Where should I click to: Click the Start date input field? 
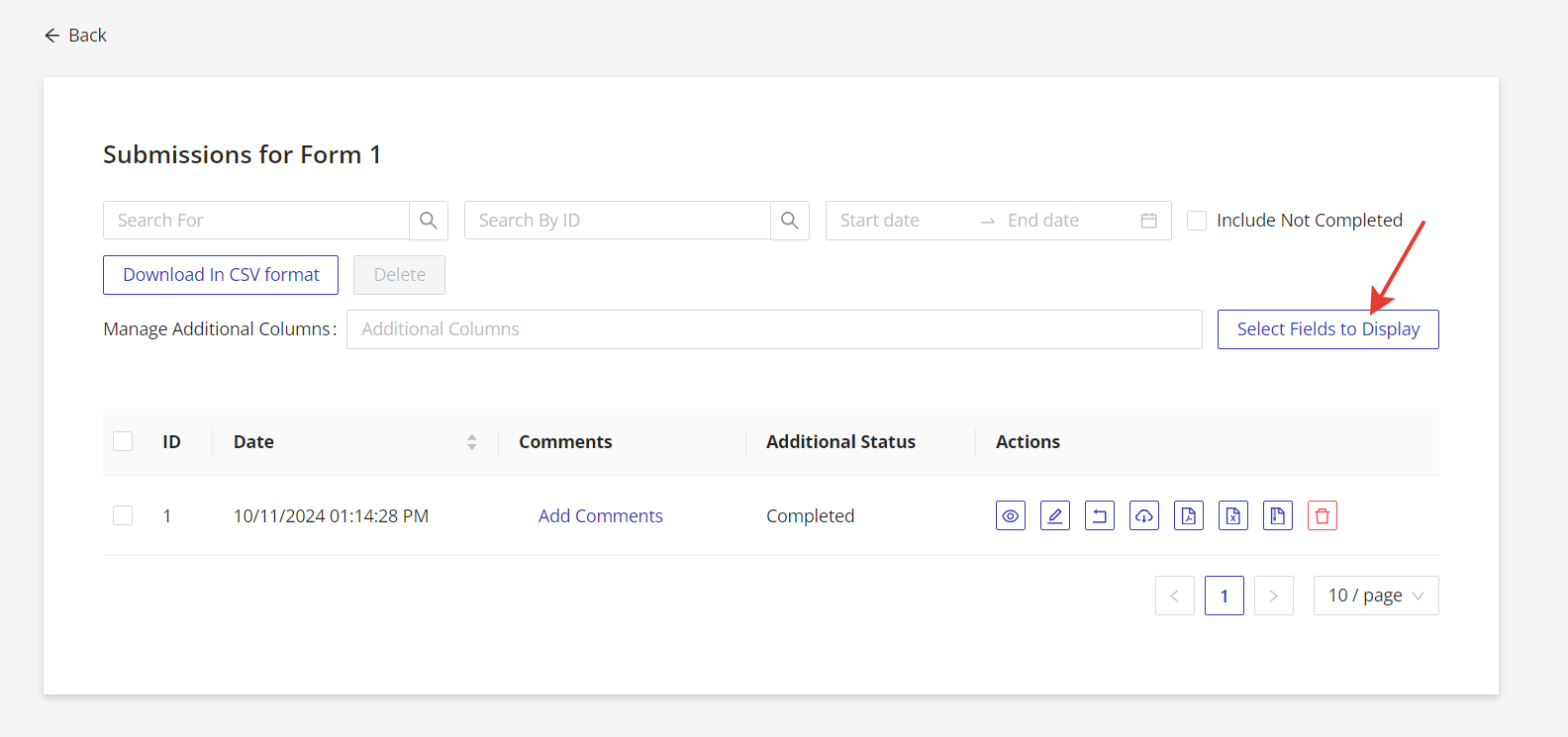coord(896,221)
